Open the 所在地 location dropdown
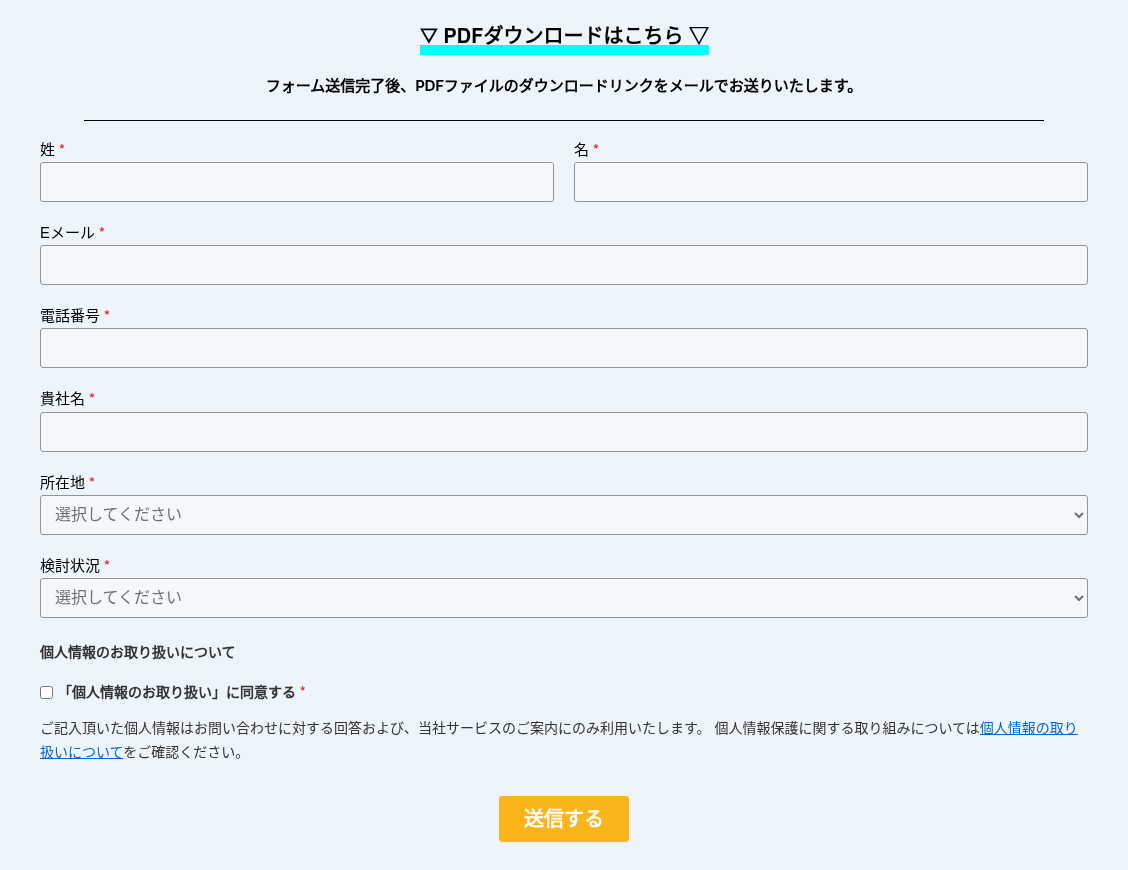The width and height of the screenshot is (1128, 870). [x=563, y=515]
